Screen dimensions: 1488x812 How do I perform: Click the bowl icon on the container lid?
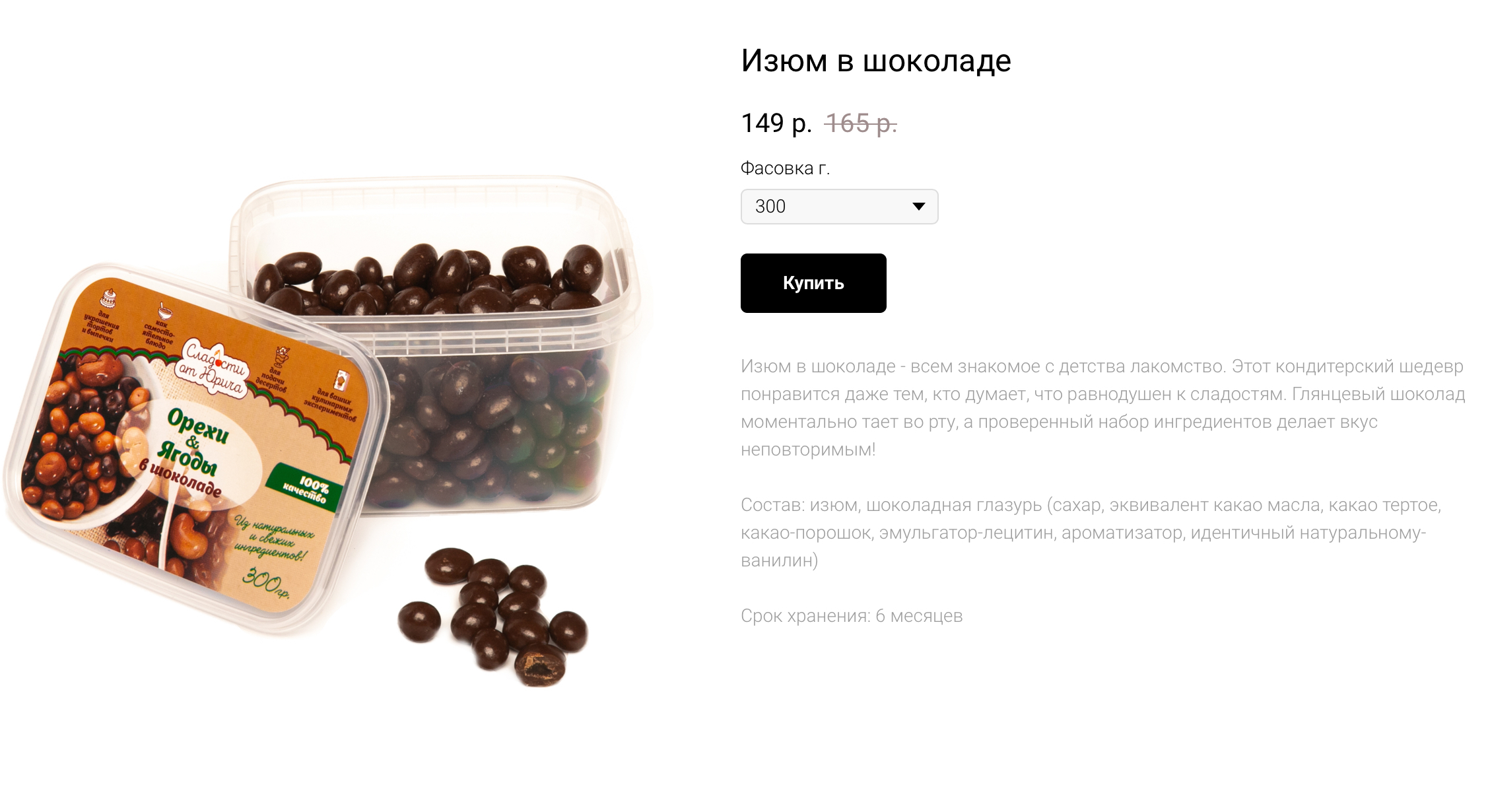tap(164, 310)
